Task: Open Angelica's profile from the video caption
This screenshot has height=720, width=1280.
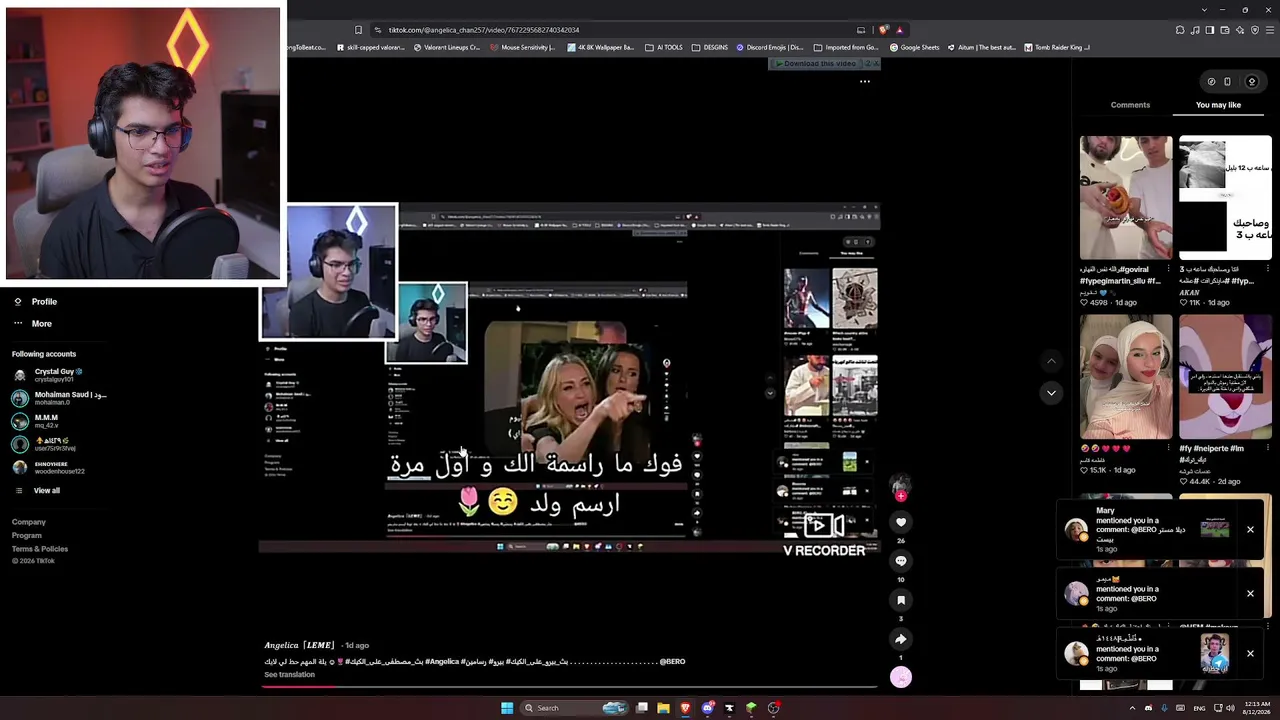Action: [299, 645]
